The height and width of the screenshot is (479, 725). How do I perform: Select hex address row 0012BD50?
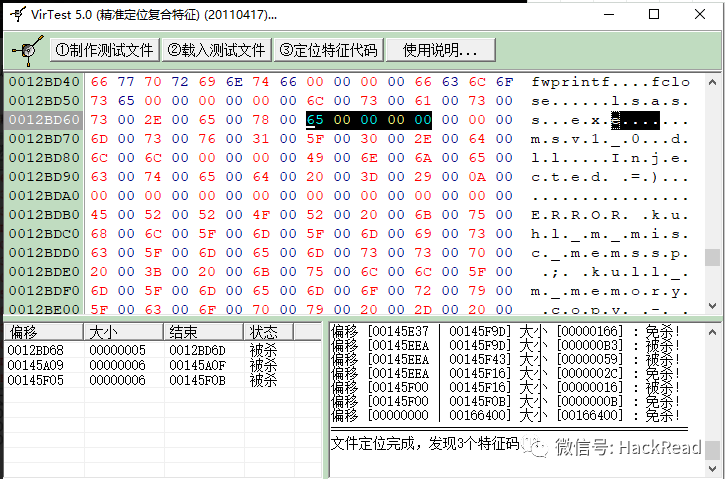[44, 101]
